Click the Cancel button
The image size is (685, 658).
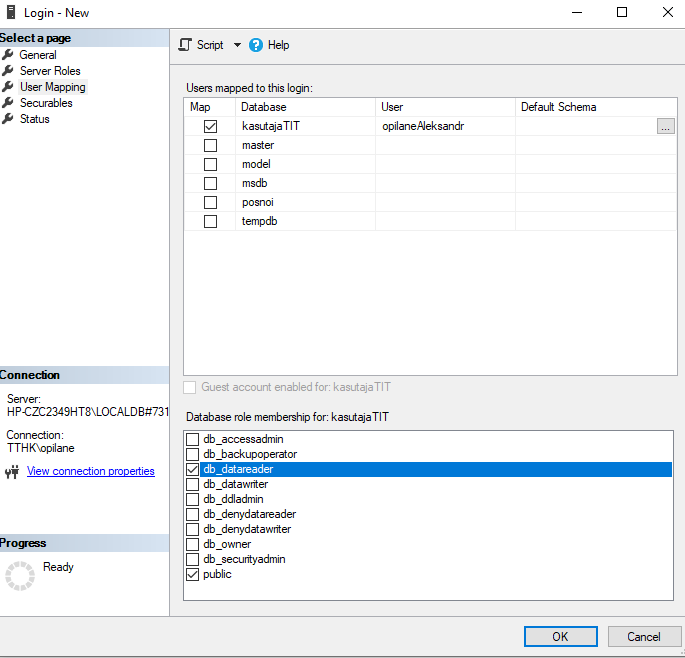tap(643, 636)
